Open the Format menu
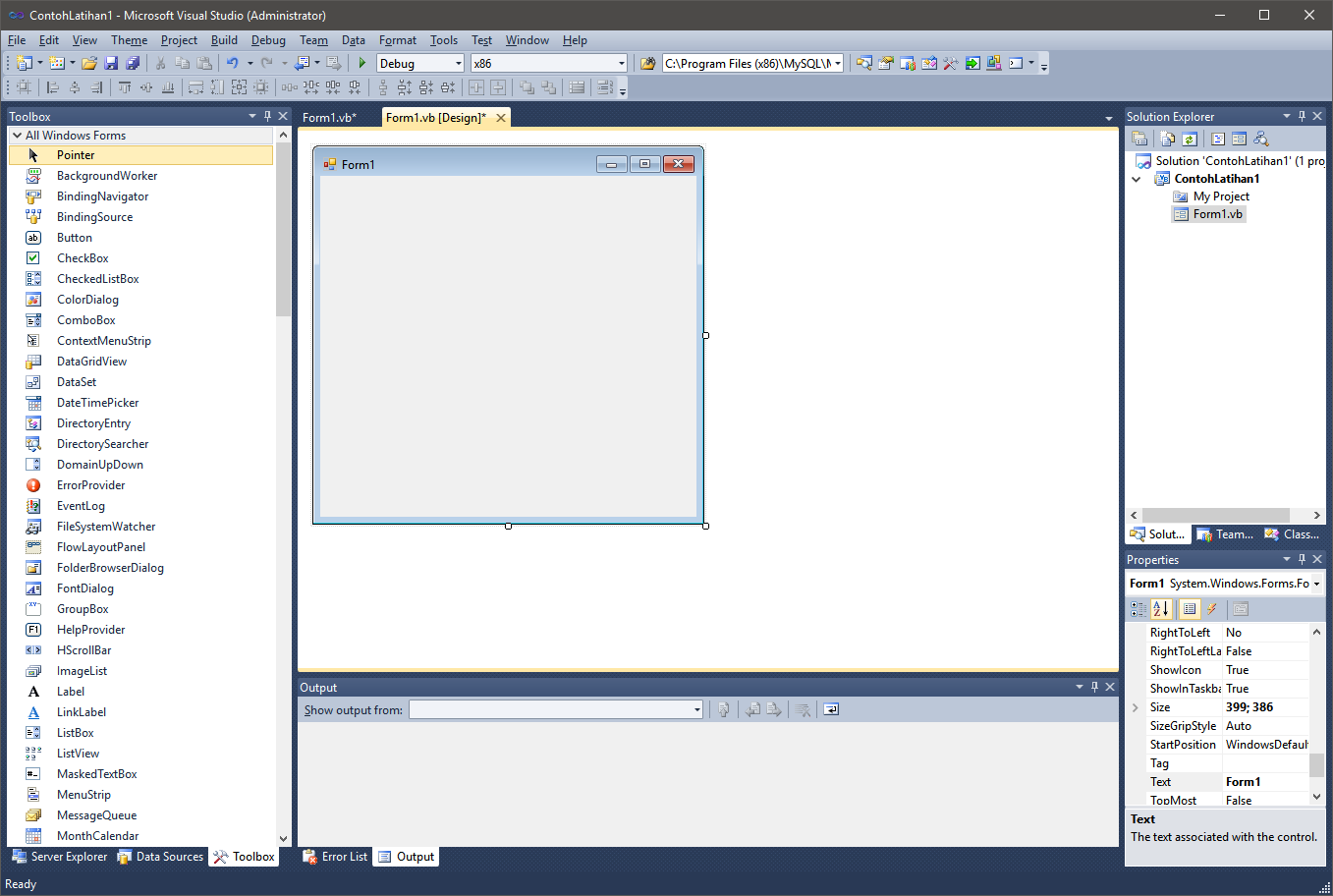The height and width of the screenshot is (896, 1333). point(397,40)
